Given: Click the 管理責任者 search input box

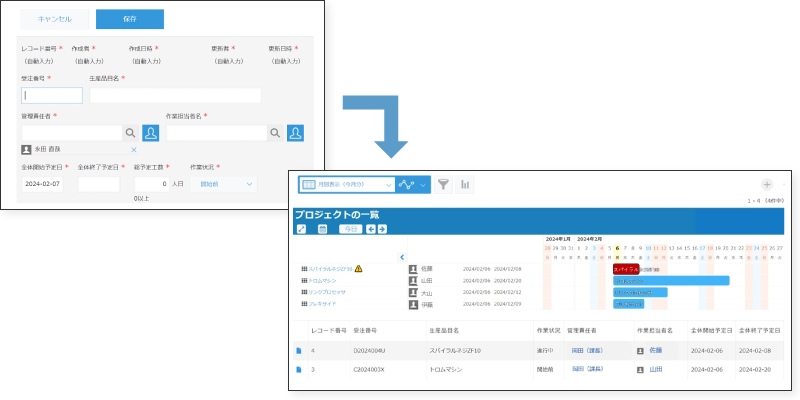Looking at the screenshot, I should [72, 133].
